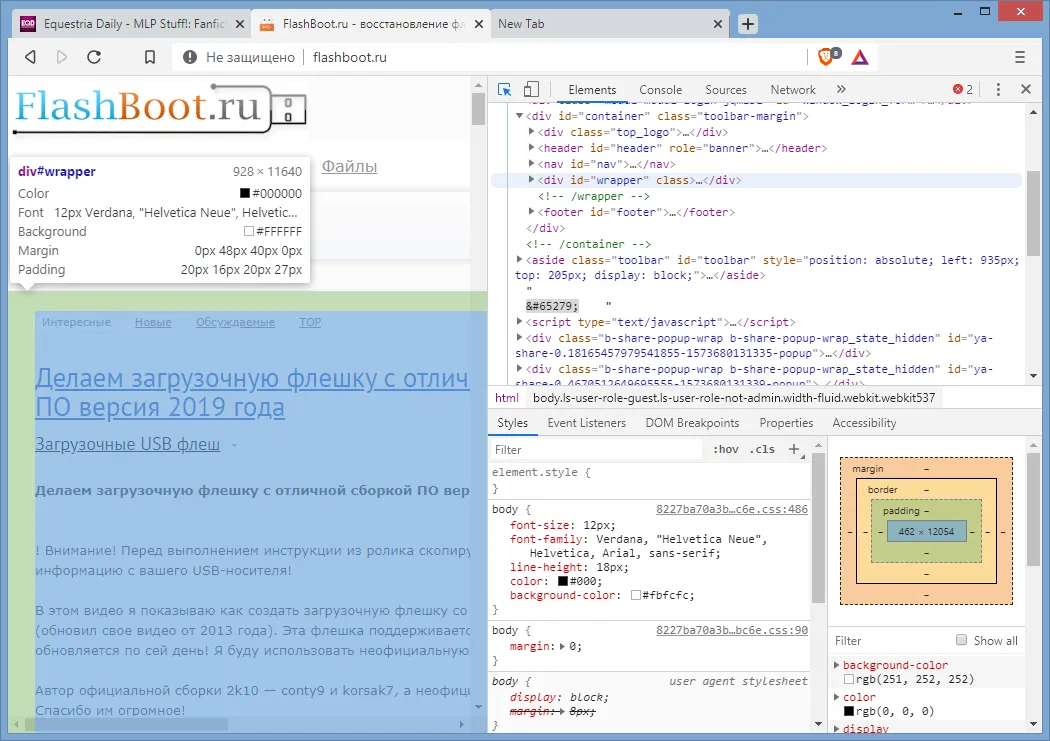Image resolution: width=1050 pixels, height=741 pixels.
Task: Expand the margin shorthand in body rule
Action: (562, 647)
